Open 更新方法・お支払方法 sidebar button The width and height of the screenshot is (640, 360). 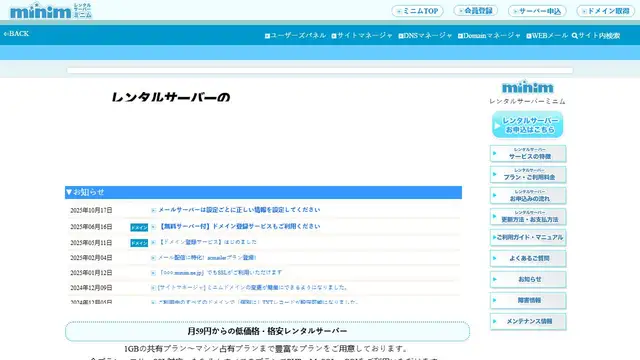[x=528, y=217]
